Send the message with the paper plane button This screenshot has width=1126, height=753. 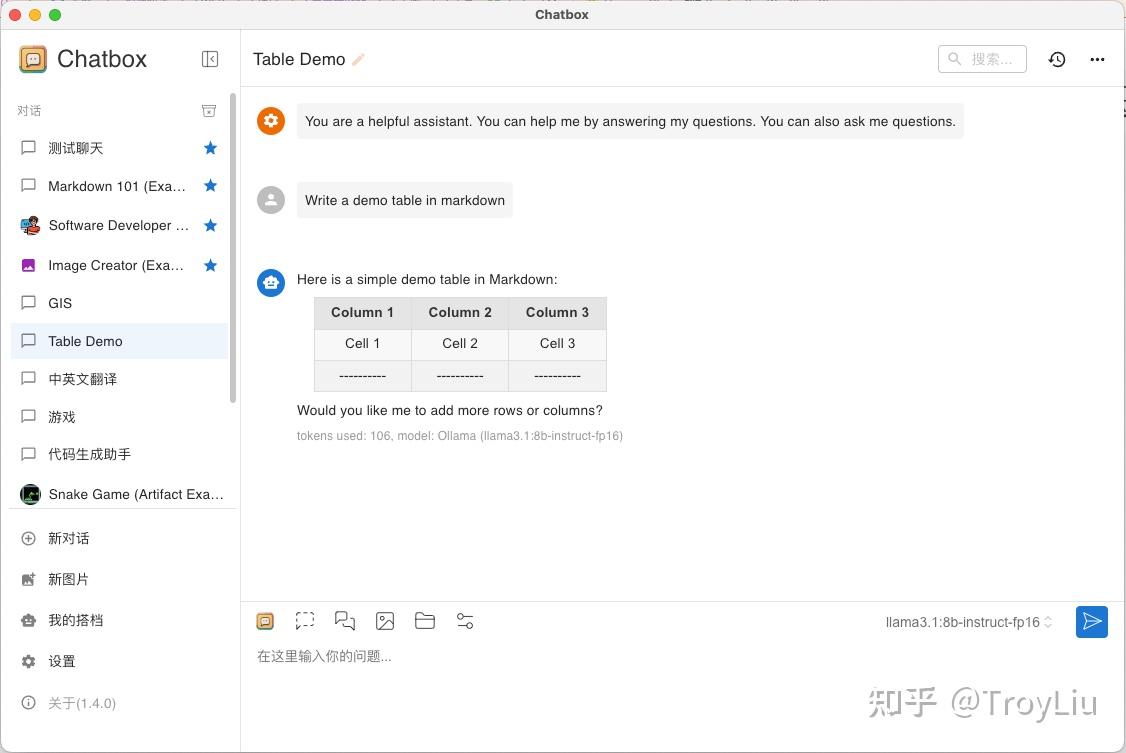point(1091,621)
